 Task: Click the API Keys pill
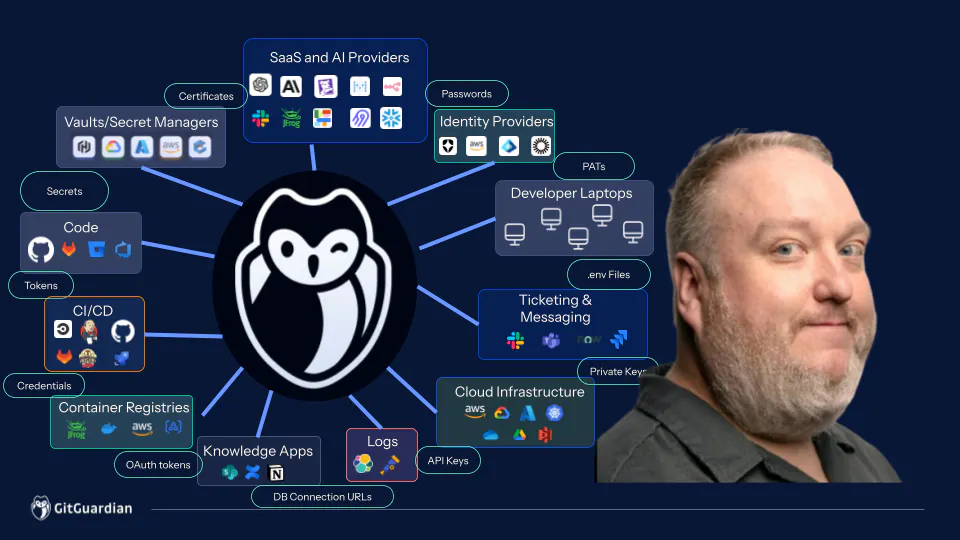coord(448,460)
